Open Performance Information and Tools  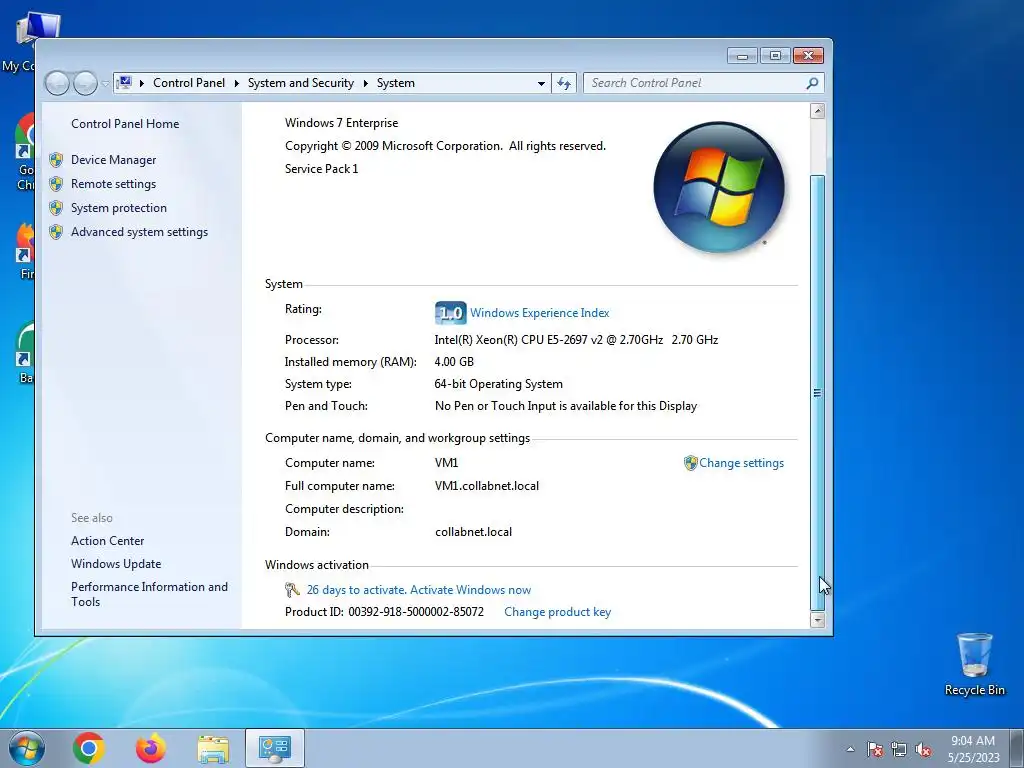[150, 594]
